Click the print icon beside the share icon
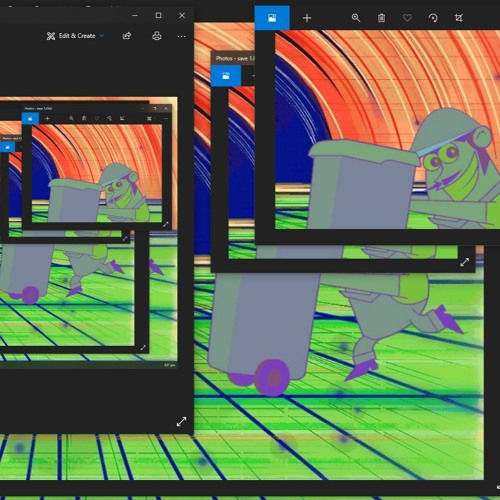Image resolution: width=500 pixels, height=500 pixels. tap(157, 36)
